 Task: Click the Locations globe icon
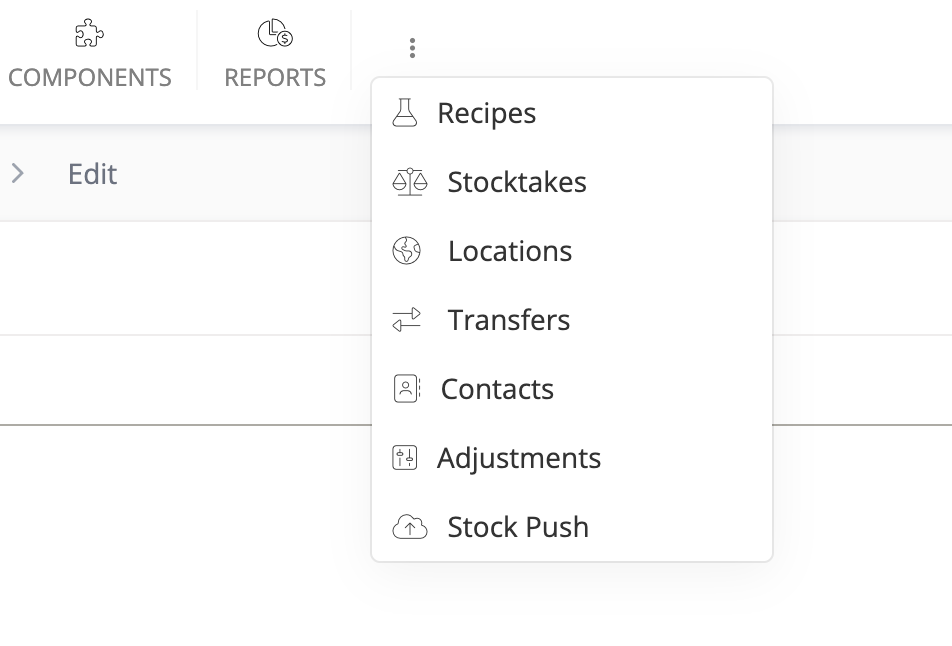(407, 251)
